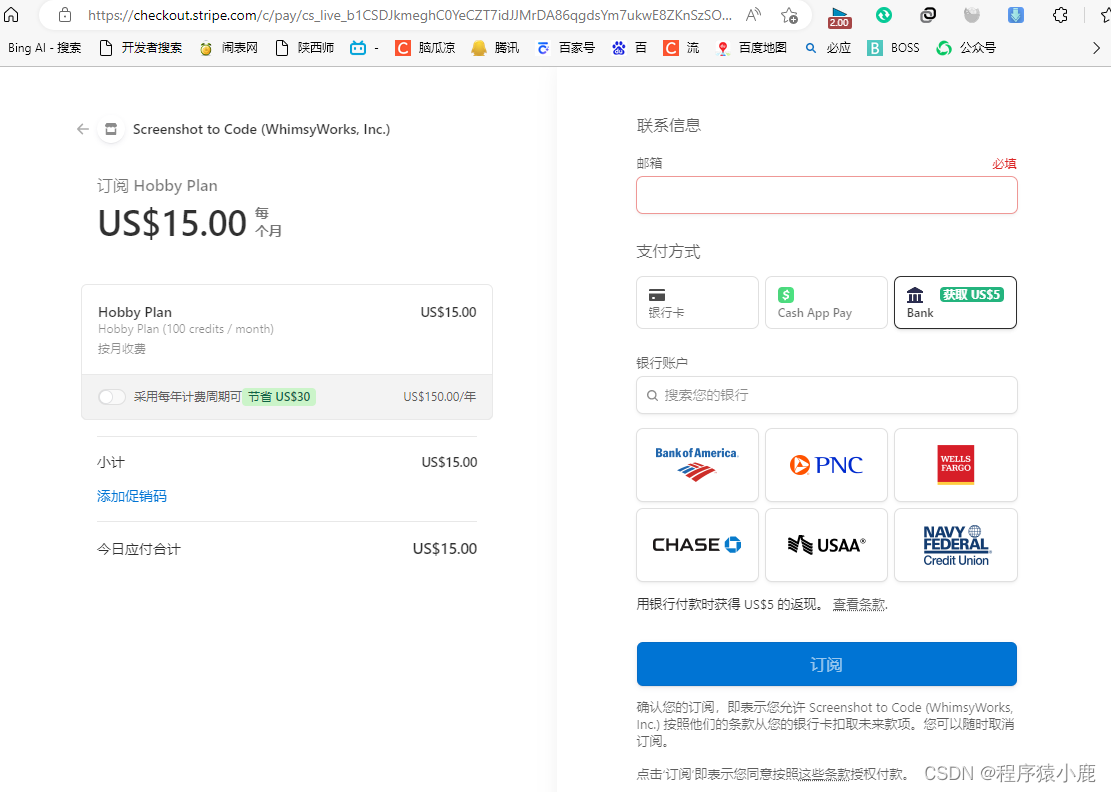Click the site lock icon in address bar
The width and height of the screenshot is (1111, 792).
coord(64,14)
